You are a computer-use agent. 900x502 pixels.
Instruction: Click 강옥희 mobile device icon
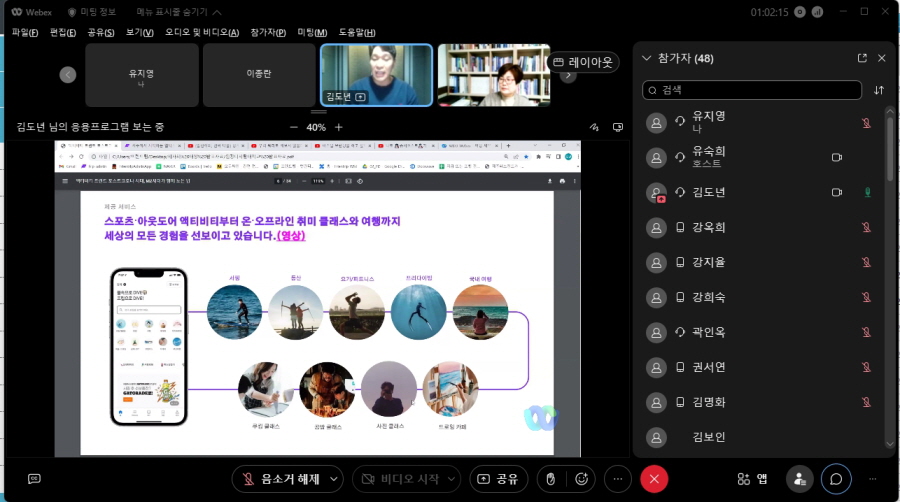(x=680, y=227)
